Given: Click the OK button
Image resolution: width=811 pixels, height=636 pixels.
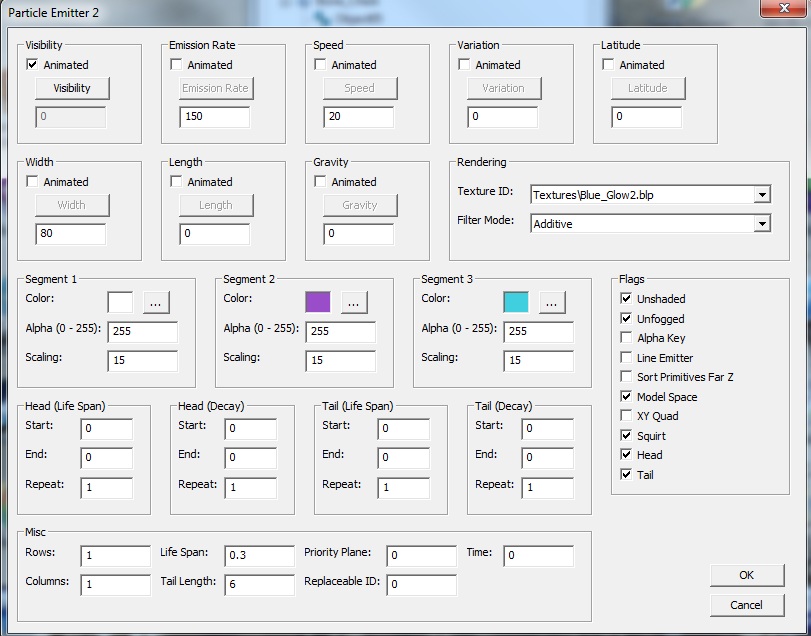Looking at the screenshot, I should coord(746,575).
